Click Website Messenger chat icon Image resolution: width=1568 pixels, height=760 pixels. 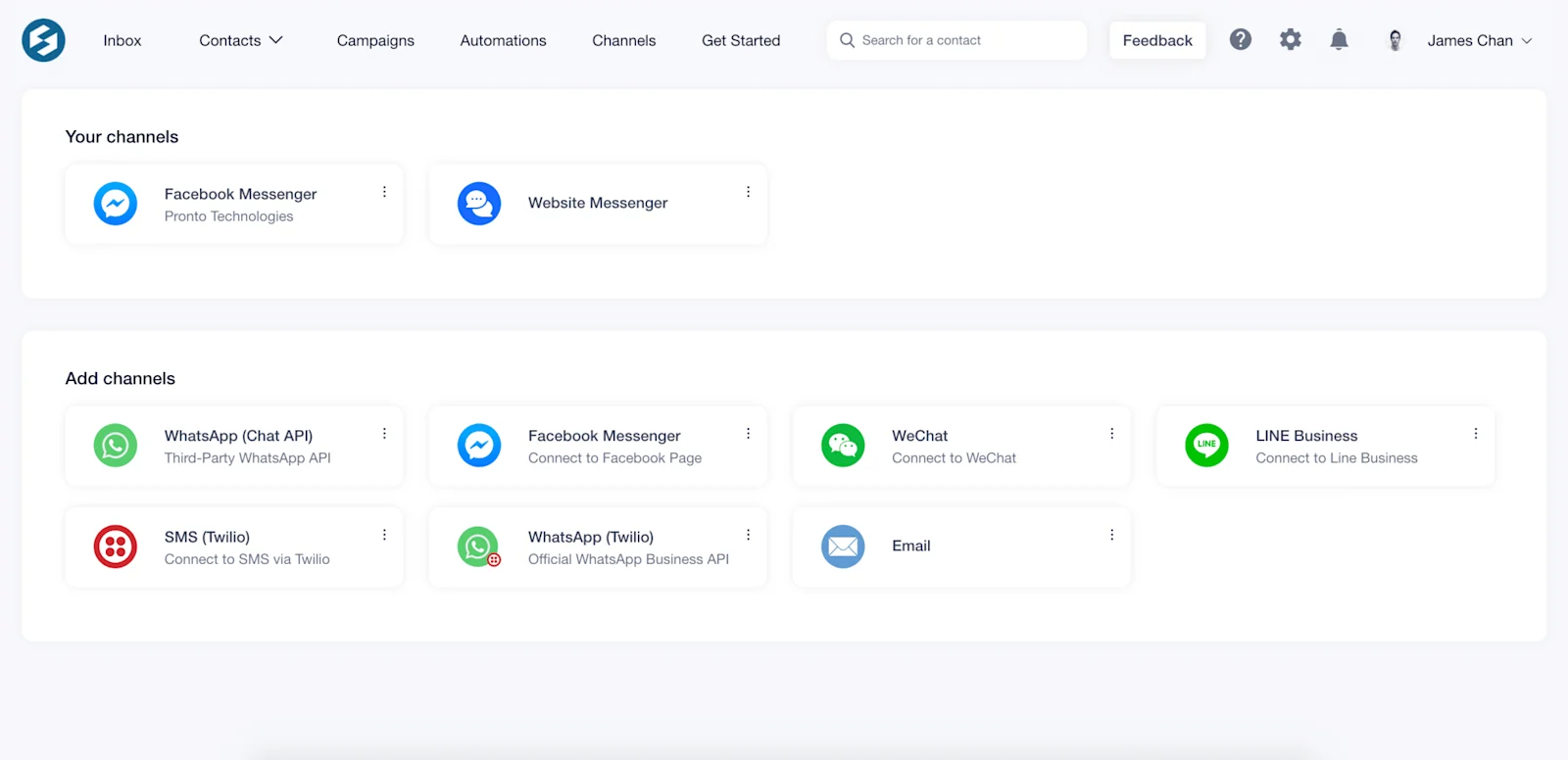479,204
